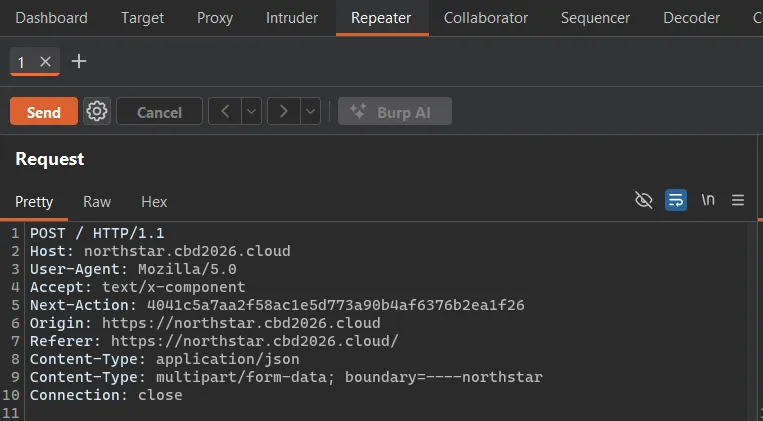Switch request view to Raw

pos(97,201)
